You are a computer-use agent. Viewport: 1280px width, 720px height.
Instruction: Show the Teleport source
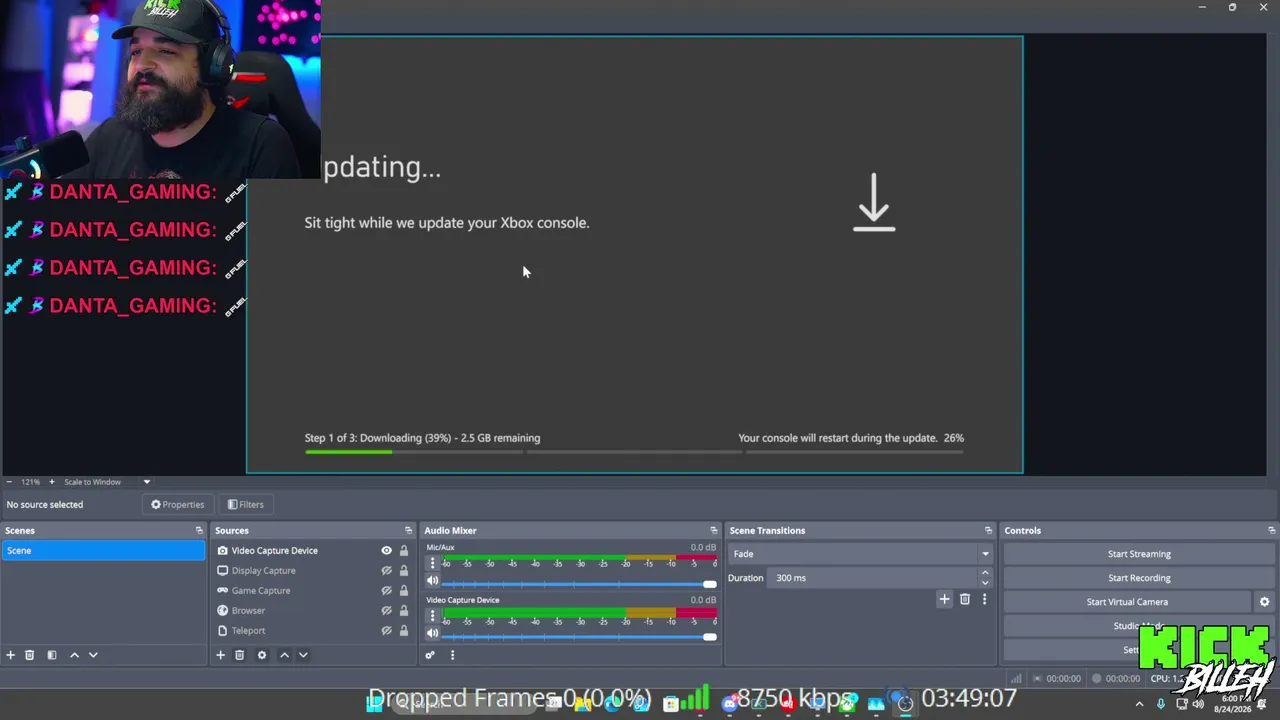coord(386,631)
